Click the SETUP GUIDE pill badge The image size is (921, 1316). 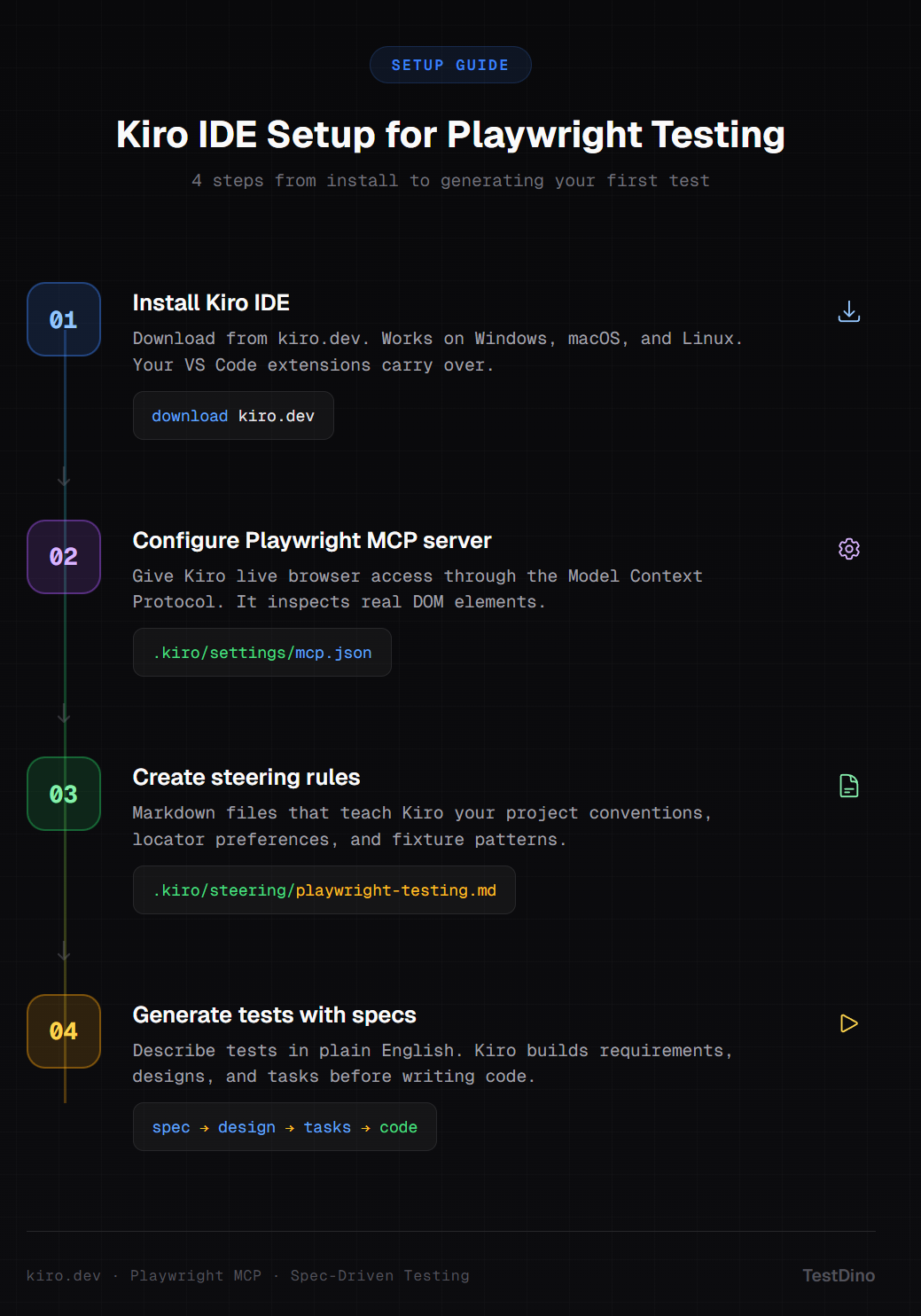[450, 65]
